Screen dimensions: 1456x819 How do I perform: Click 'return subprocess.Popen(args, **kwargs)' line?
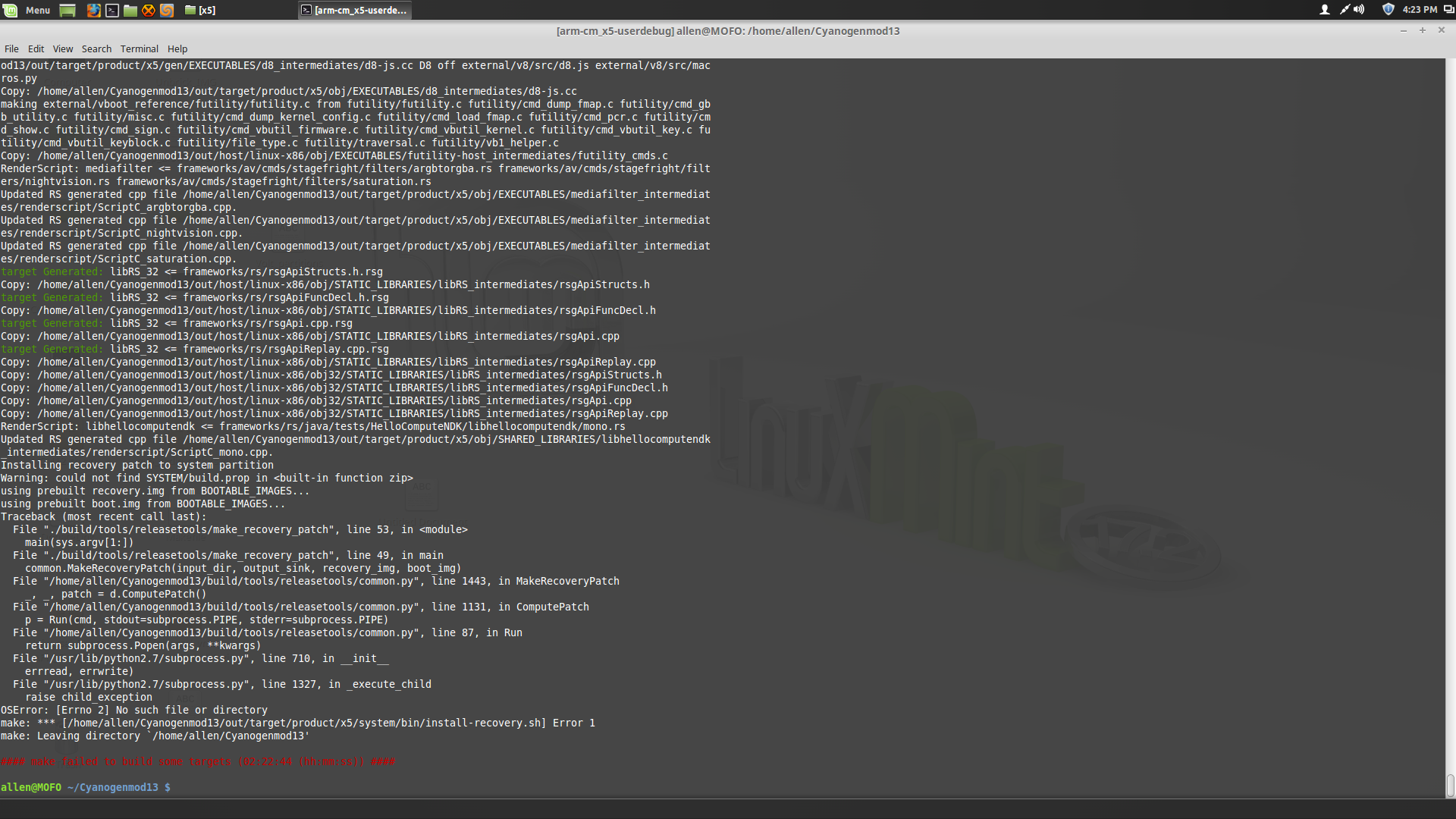click(143, 645)
